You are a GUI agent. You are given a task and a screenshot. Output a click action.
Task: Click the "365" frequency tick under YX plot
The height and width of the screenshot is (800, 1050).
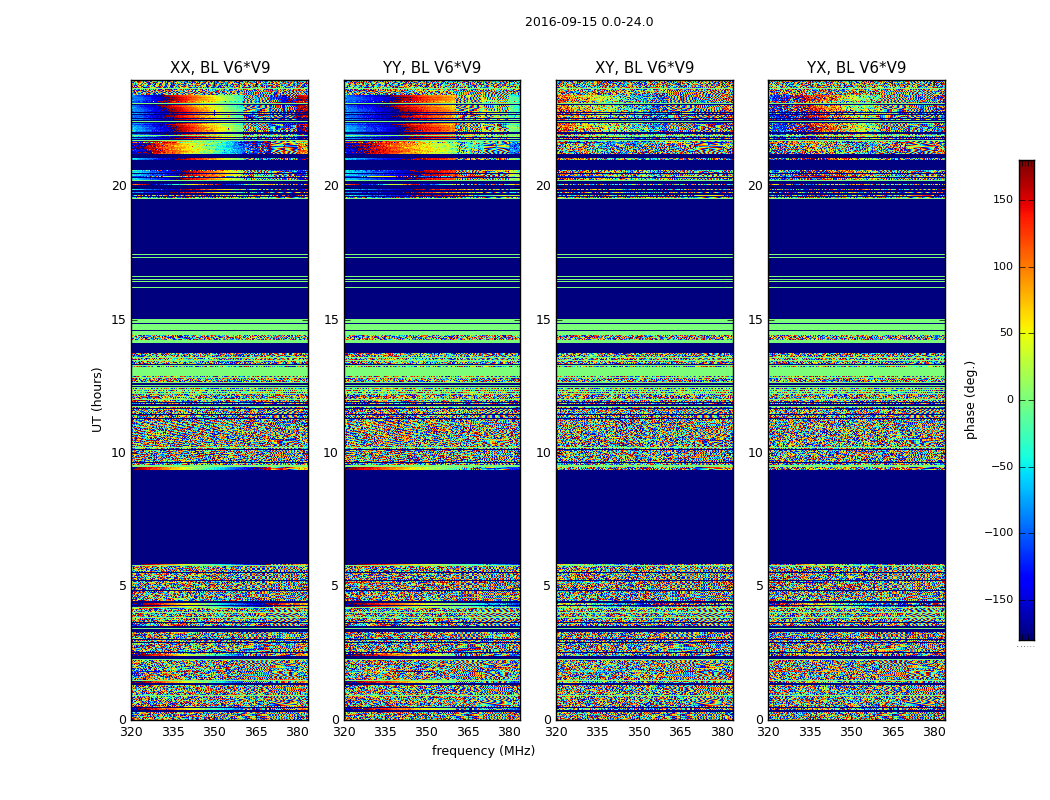(x=893, y=732)
